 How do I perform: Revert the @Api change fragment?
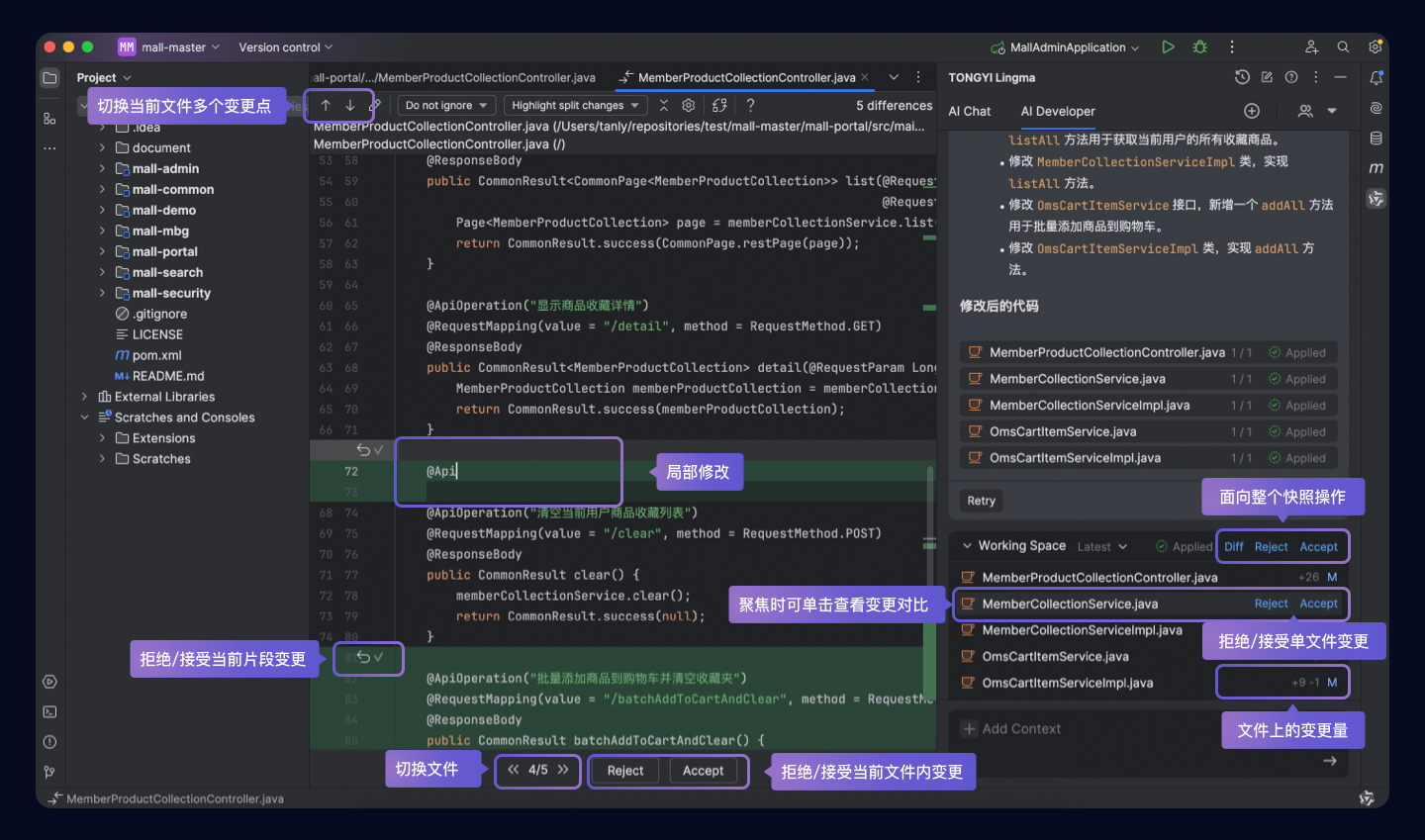click(x=363, y=450)
